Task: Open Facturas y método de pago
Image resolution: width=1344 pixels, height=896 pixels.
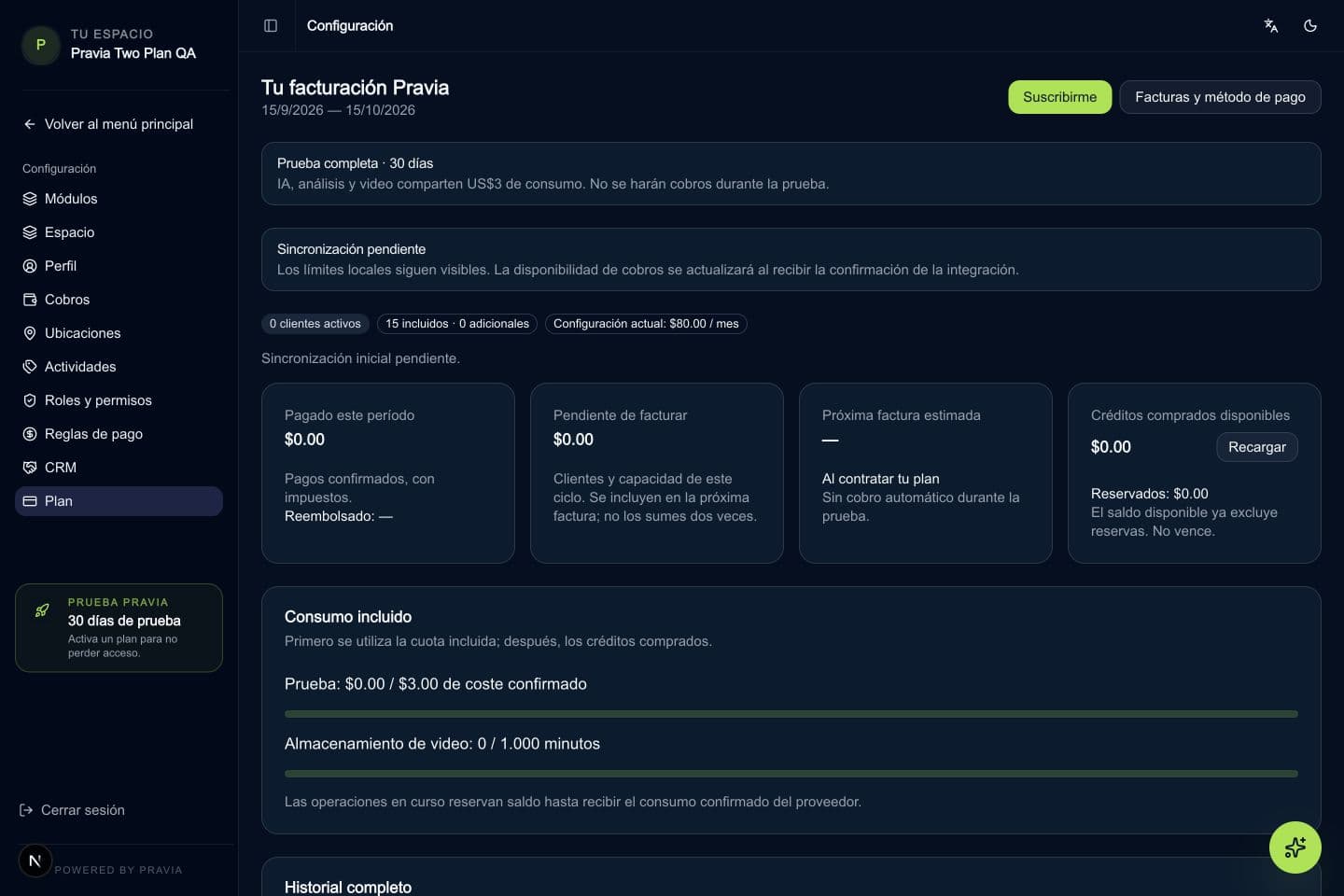Action: 1220,97
